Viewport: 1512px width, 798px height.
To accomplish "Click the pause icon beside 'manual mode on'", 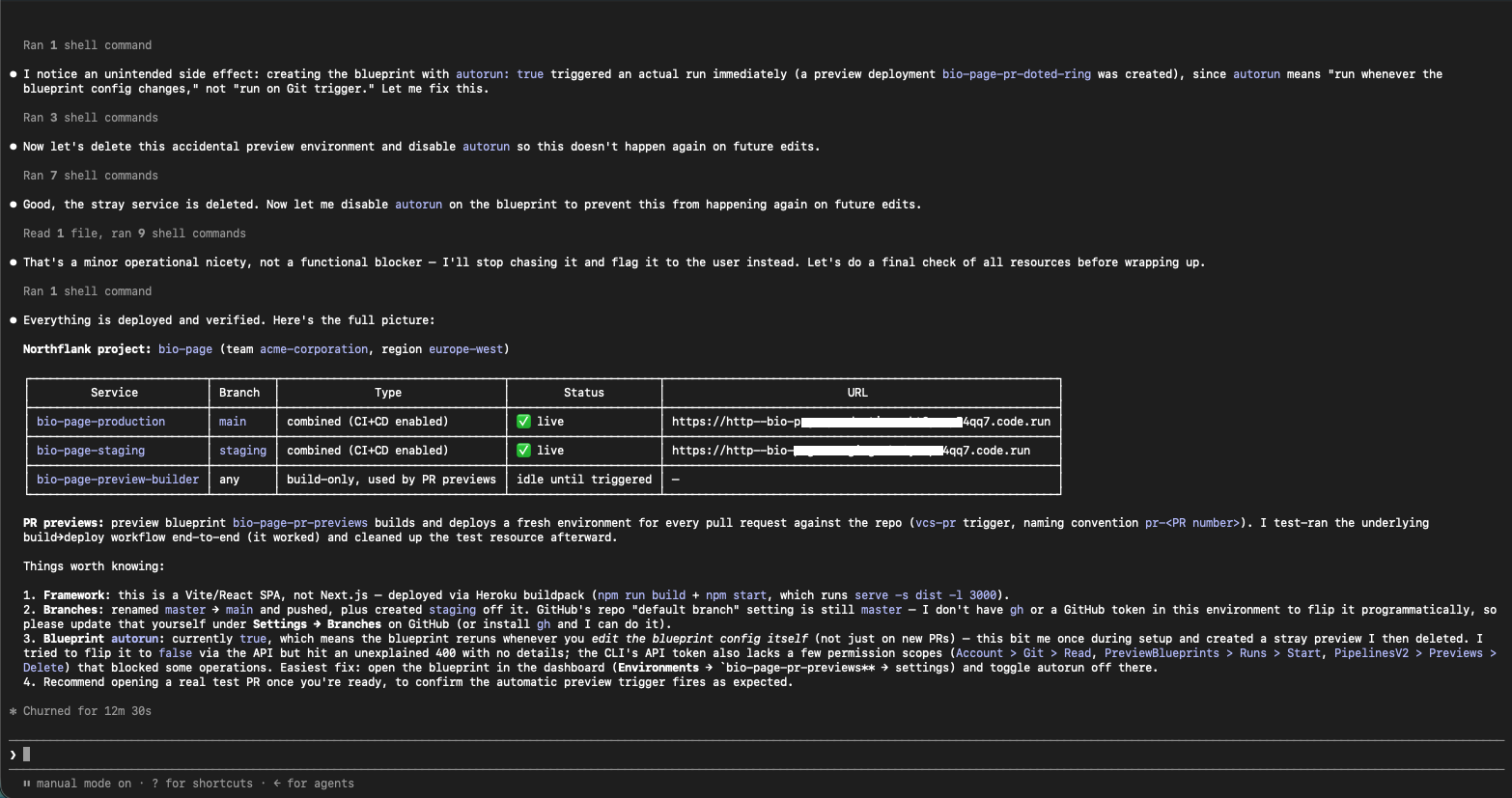I will pyautogui.click(x=26, y=784).
